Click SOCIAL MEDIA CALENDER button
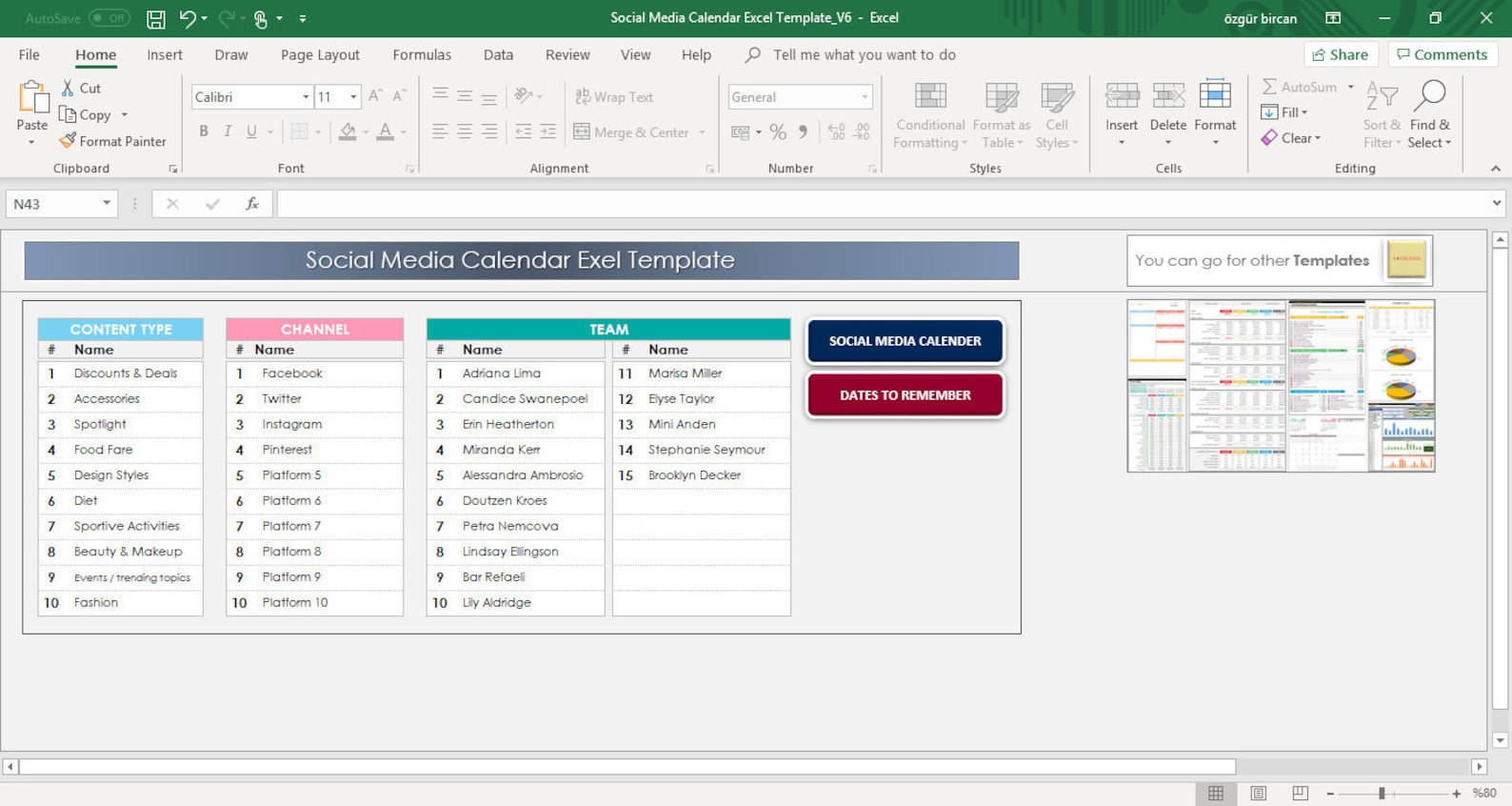Image resolution: width=1512 pixels, height=806 pixels. tap(905, 341)
